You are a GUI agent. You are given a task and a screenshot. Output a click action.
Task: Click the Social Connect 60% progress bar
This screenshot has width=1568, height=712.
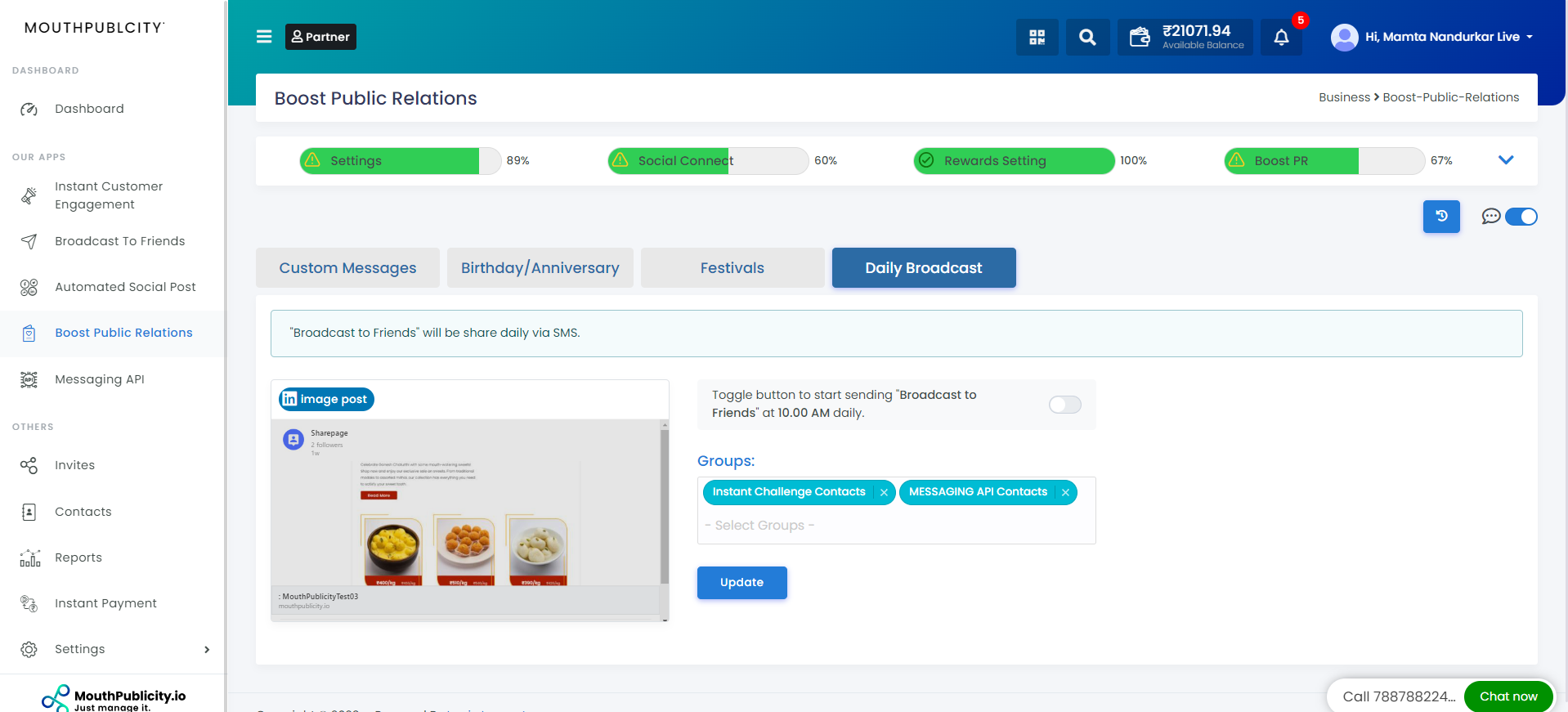(708, 160)
